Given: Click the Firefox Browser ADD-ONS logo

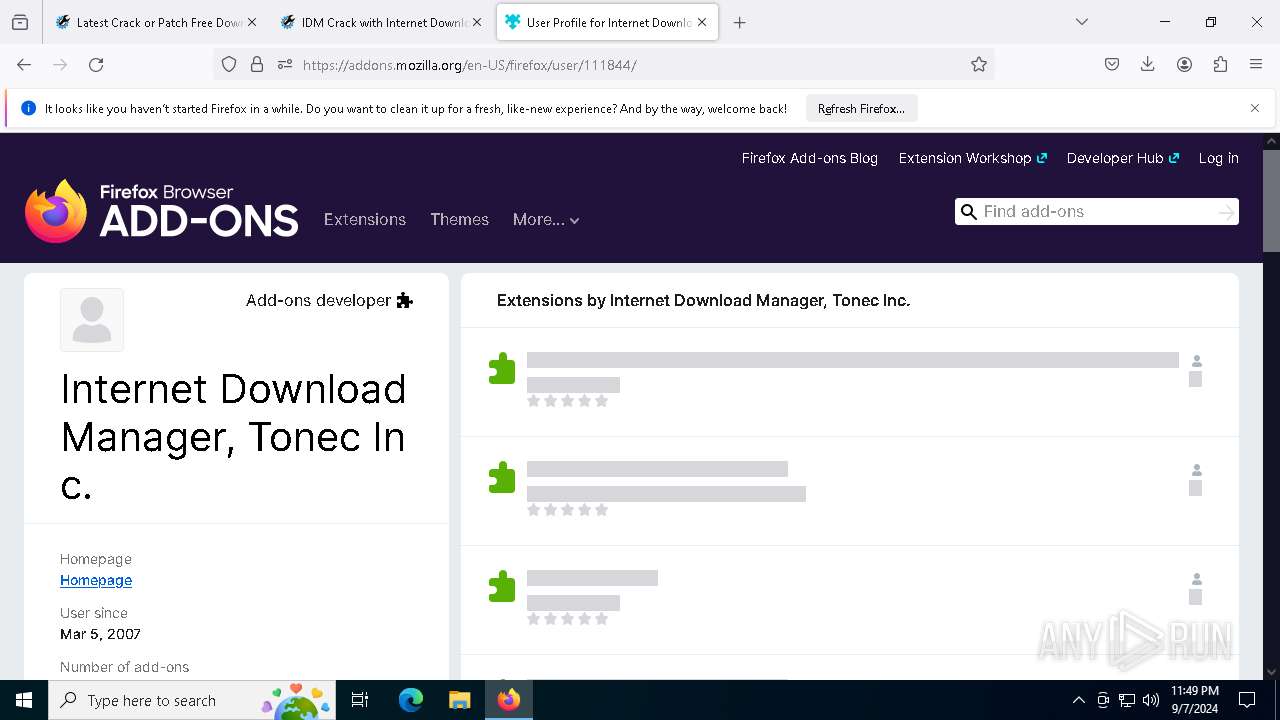Looking at the screenshot, I should click(162, 211).
